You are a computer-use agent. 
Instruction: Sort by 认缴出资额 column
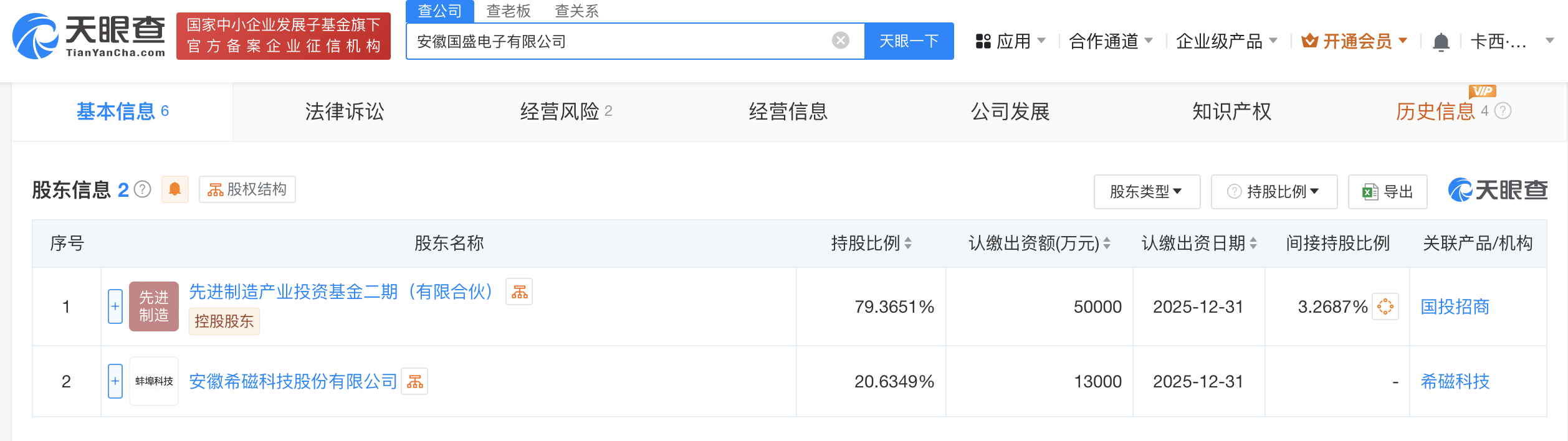pos(1106,243)
